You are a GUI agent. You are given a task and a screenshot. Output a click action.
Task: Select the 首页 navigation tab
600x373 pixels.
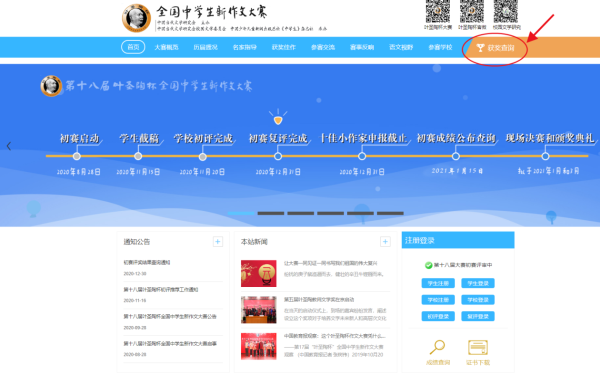pos(133,47)
